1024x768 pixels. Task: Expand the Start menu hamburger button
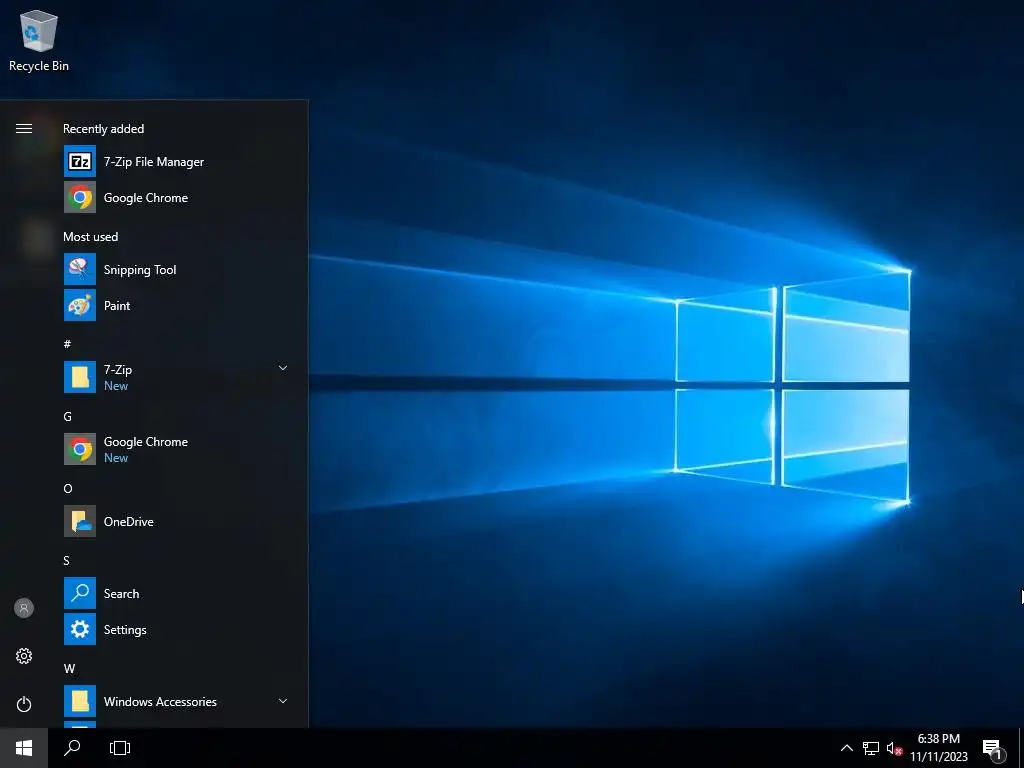tap(24, 129)
